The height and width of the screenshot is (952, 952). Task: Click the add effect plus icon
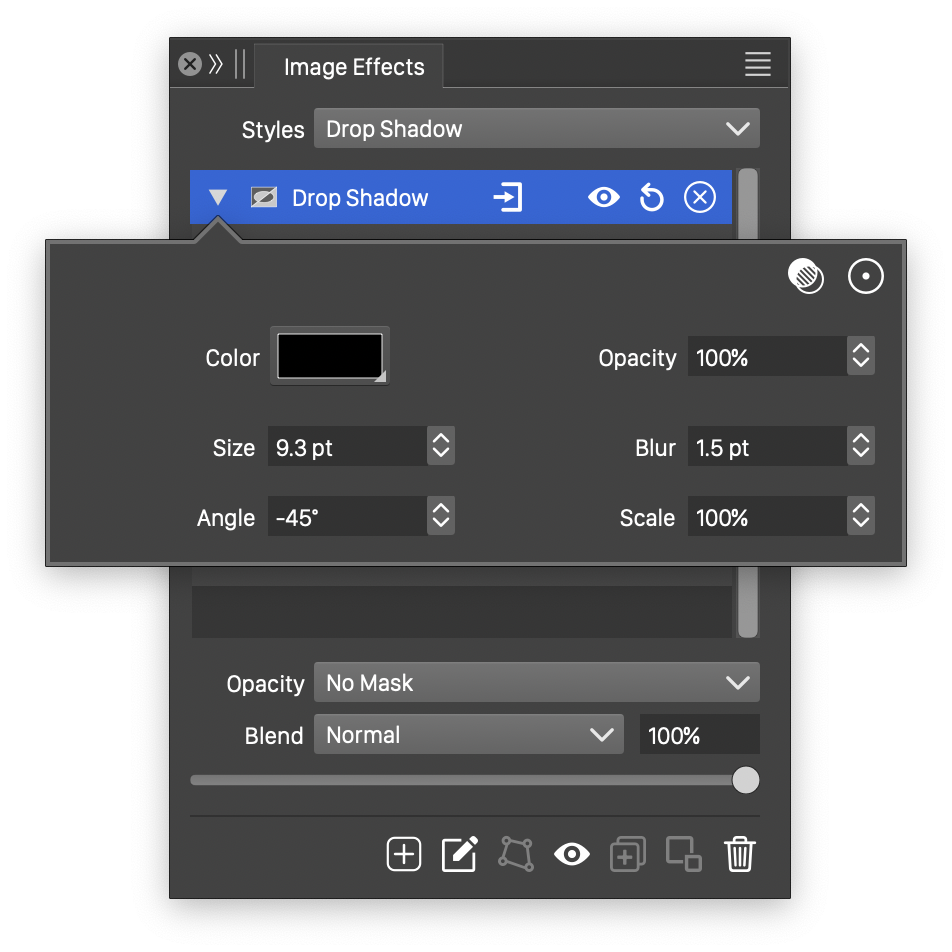point(404,854)
